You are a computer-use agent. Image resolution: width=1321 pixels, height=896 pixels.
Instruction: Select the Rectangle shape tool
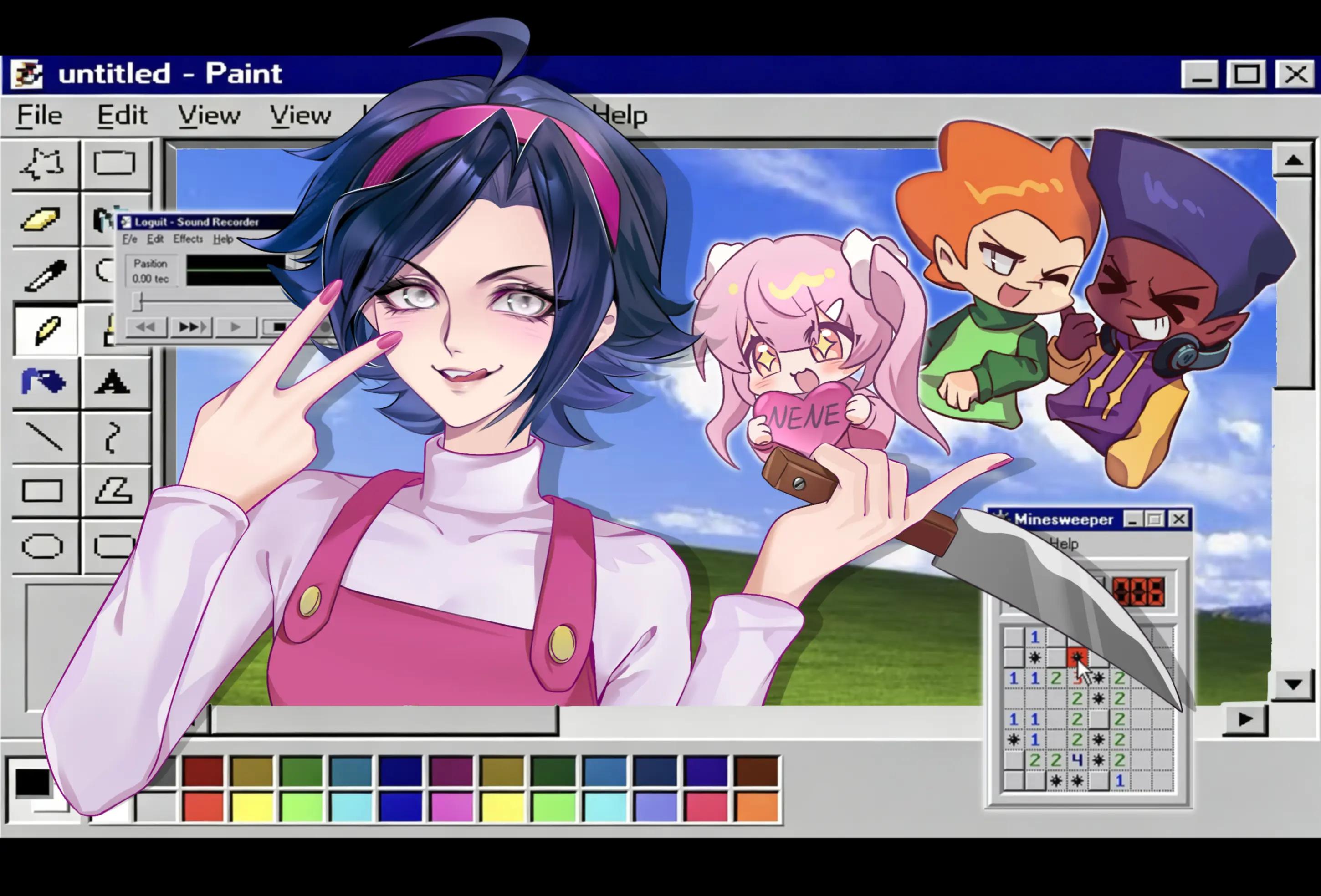[x=43, y=491]
